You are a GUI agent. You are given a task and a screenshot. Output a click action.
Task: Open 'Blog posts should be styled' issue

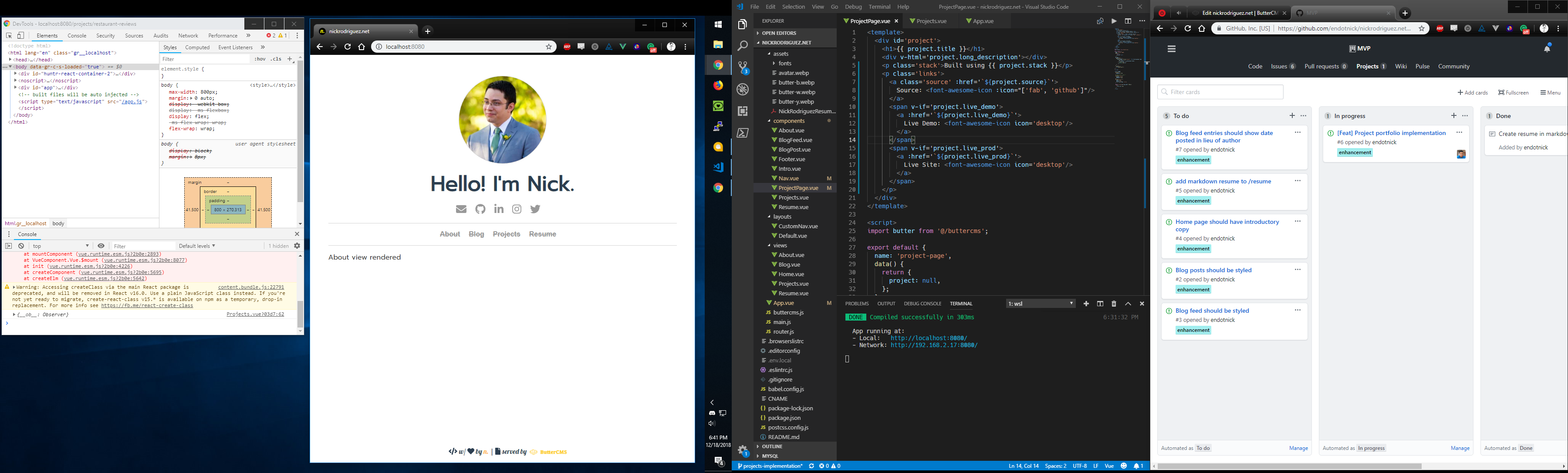[x=1213, y=270]
